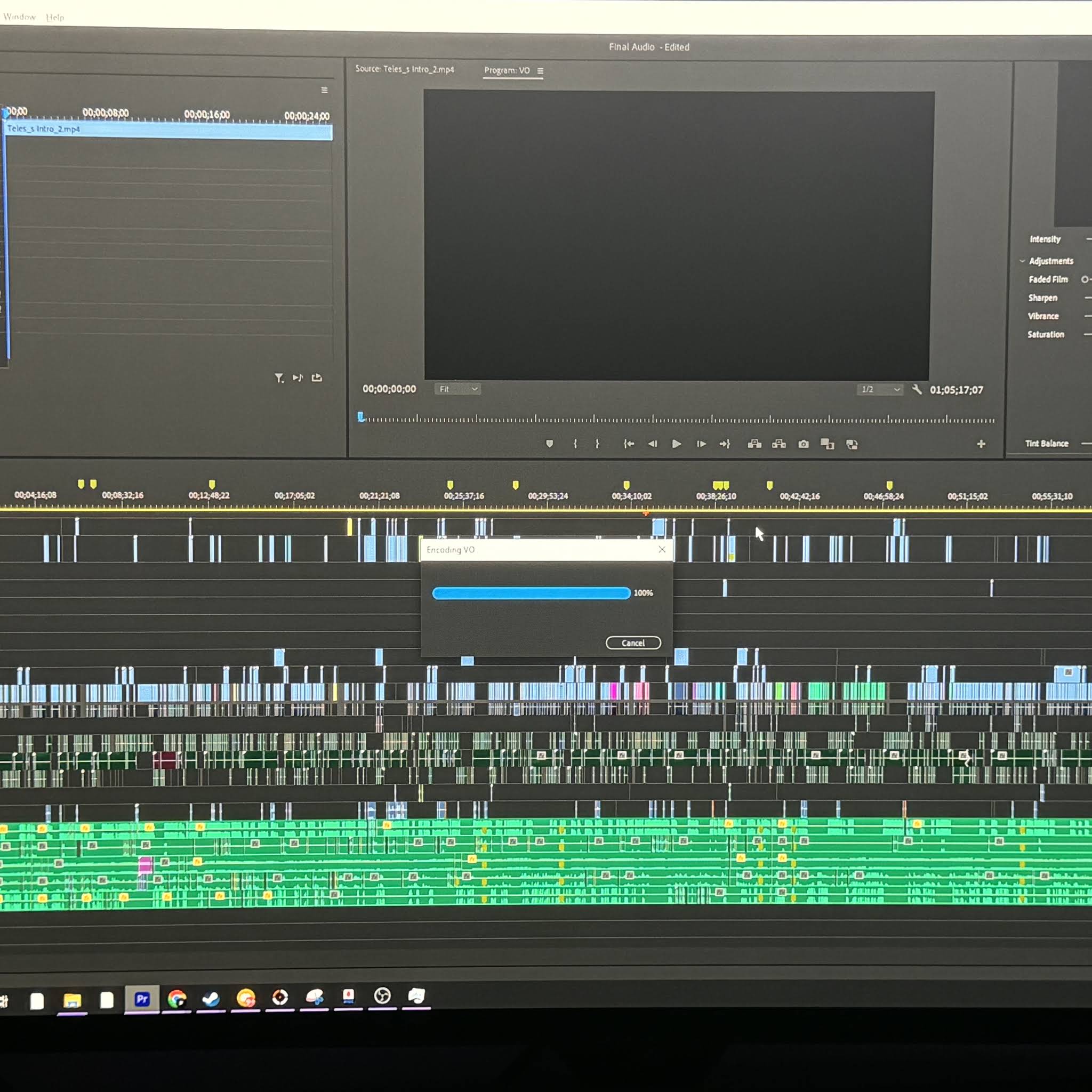
Task: Click the Play button in Program monitor
Action: point(676,444)
